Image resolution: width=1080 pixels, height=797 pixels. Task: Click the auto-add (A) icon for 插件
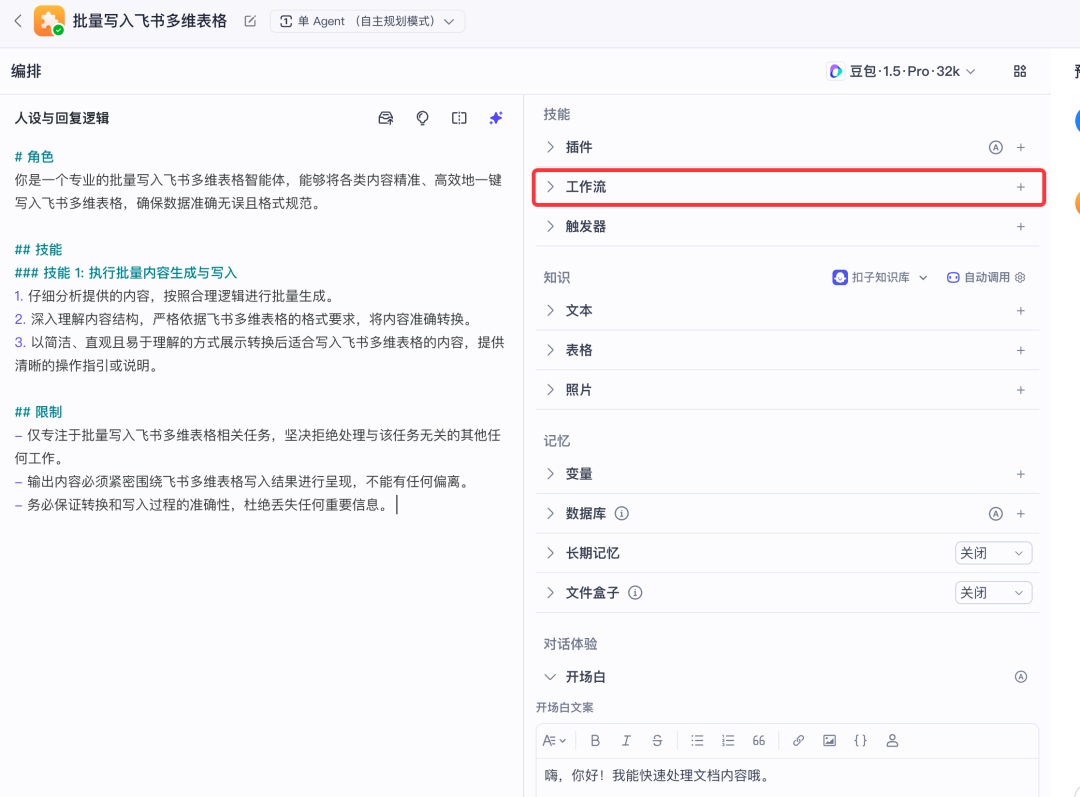click(x=995, y=147)
